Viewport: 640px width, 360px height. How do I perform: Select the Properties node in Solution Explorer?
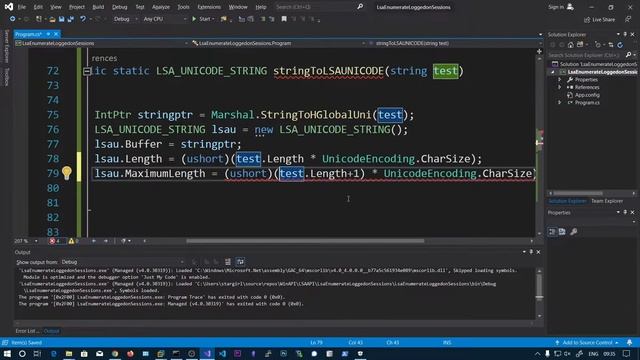pyautogui.click(x=586, y=80)
